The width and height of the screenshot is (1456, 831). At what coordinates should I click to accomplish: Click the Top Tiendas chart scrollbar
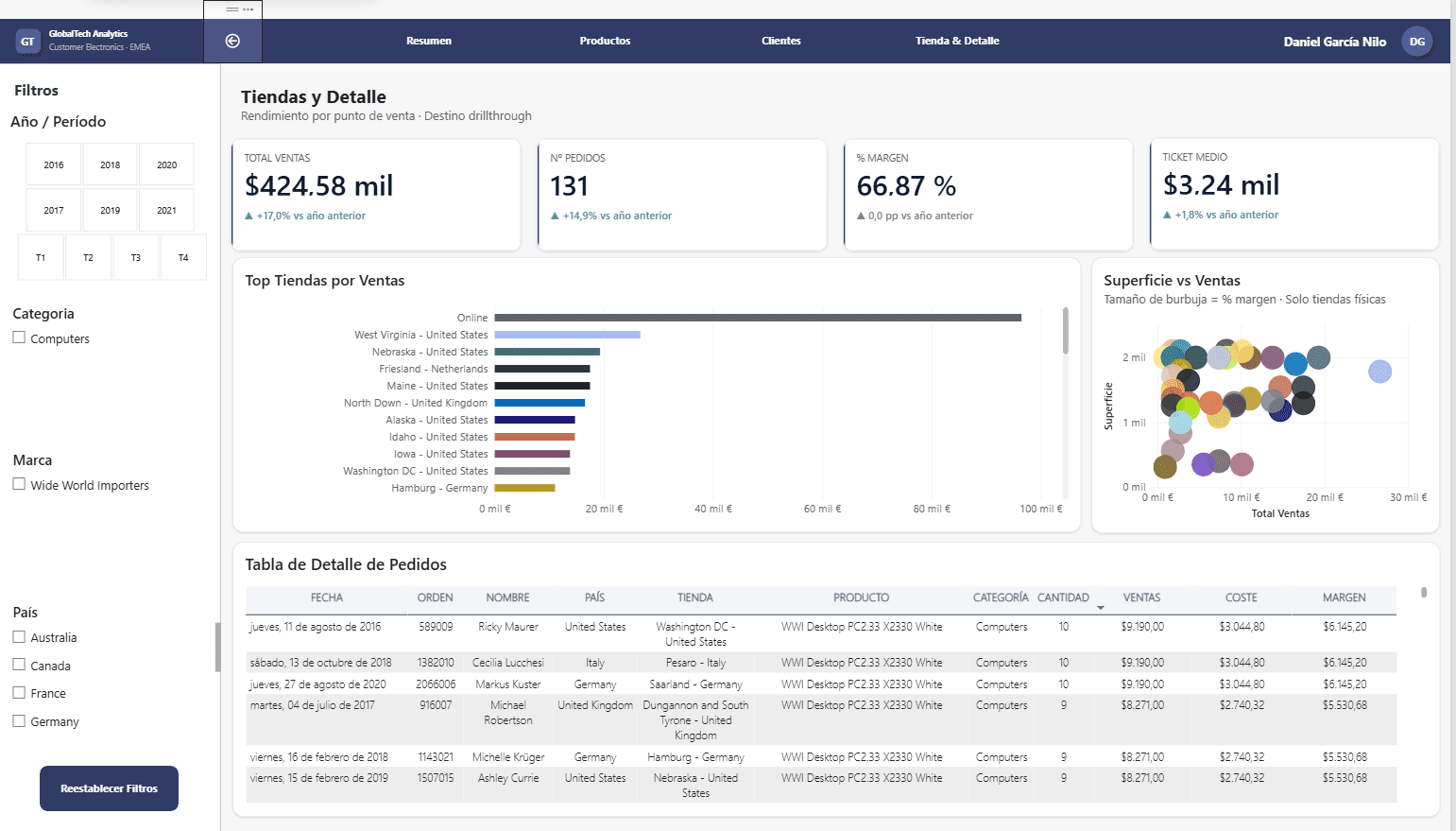pos(1066,331)
